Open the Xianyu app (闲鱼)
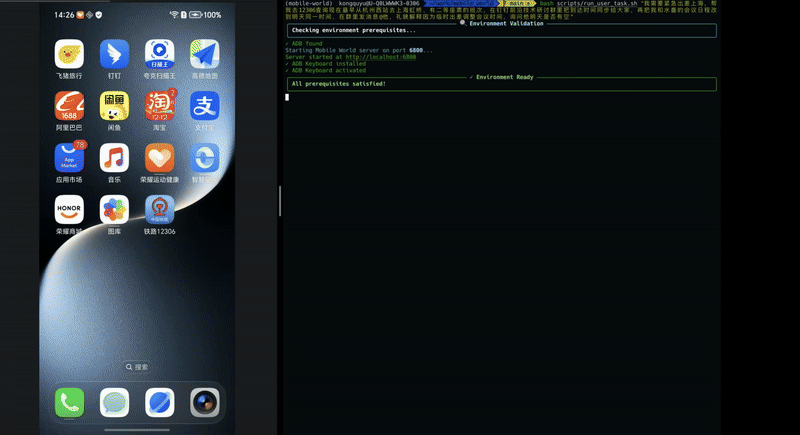Viewport: 800px width, 435px height. pyautogui.click(x=114, y=106)
